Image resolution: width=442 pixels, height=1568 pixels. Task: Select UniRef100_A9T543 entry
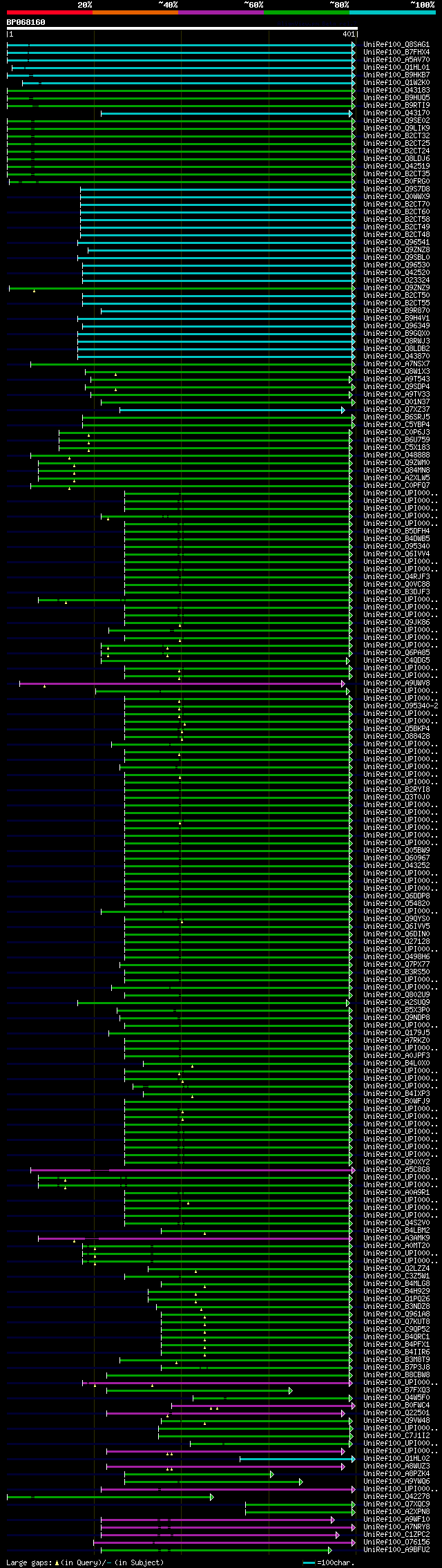pyautogui.click(x=396, y=379)
